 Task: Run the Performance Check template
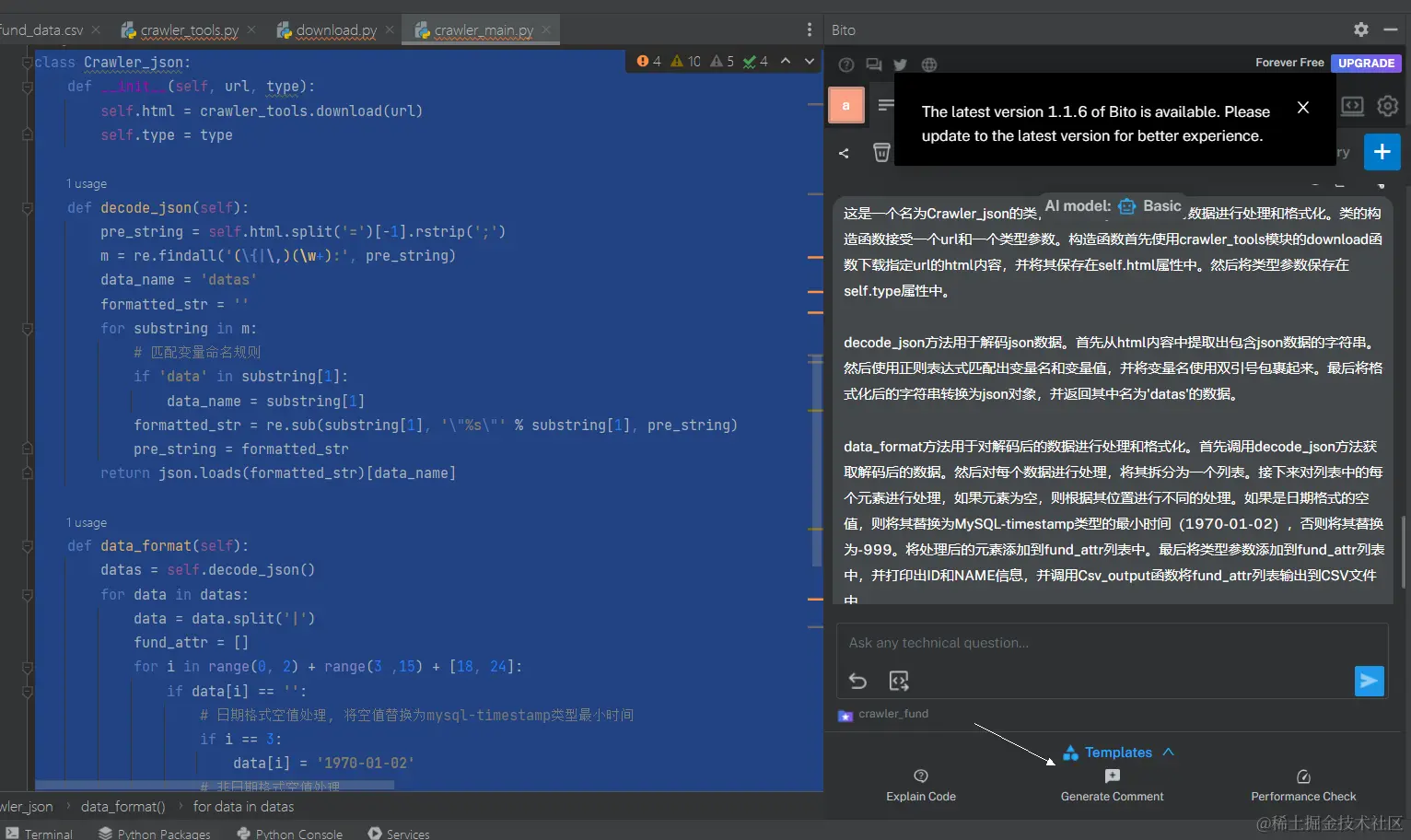coord(1303,786)
